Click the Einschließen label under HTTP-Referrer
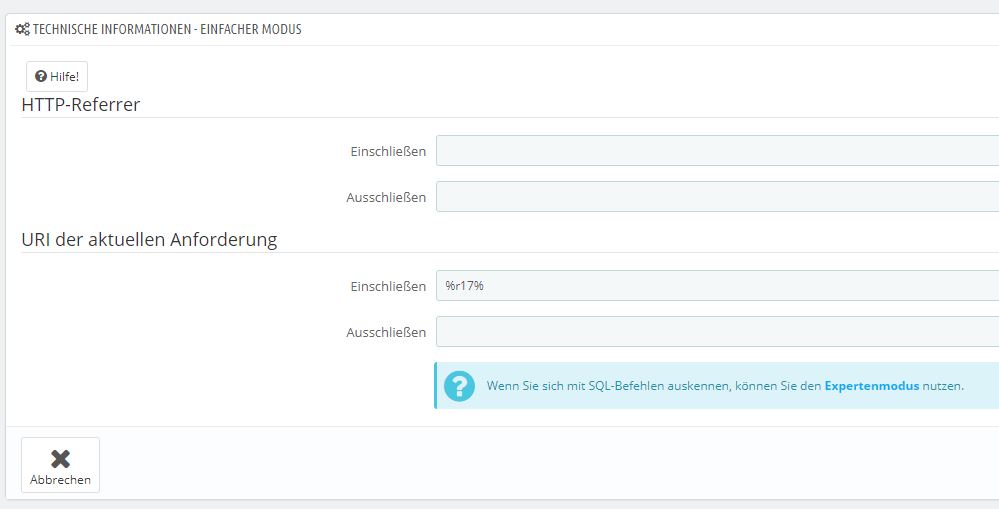 (388, 151)
